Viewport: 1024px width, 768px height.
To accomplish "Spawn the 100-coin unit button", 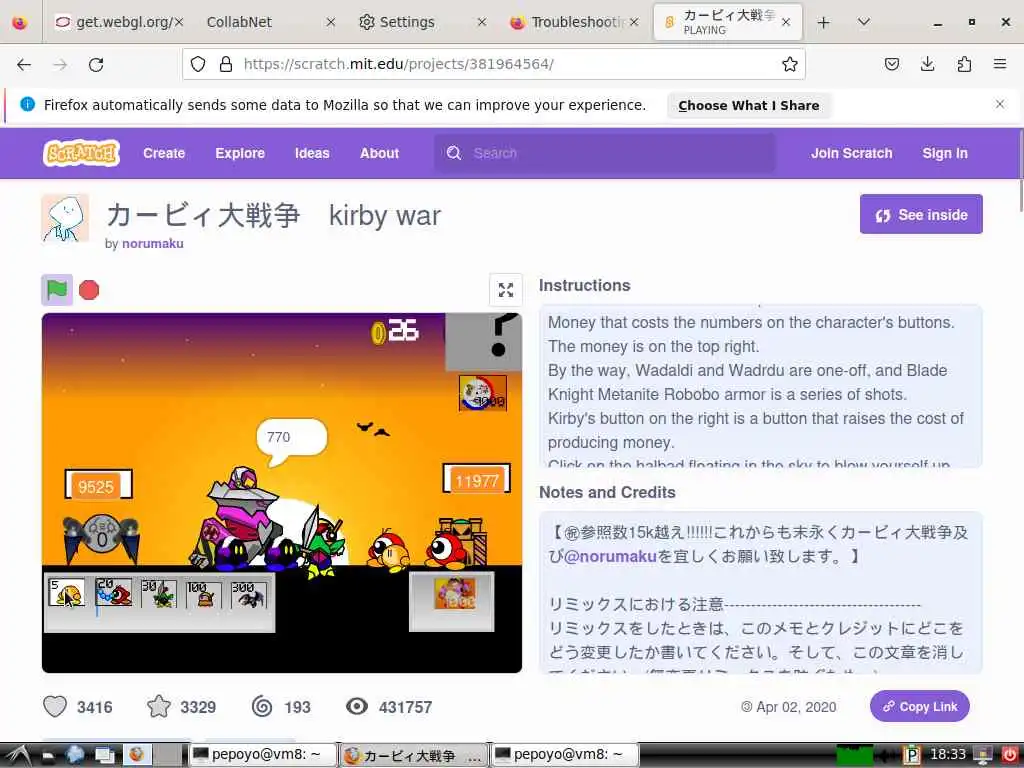I will click(204, 594).
